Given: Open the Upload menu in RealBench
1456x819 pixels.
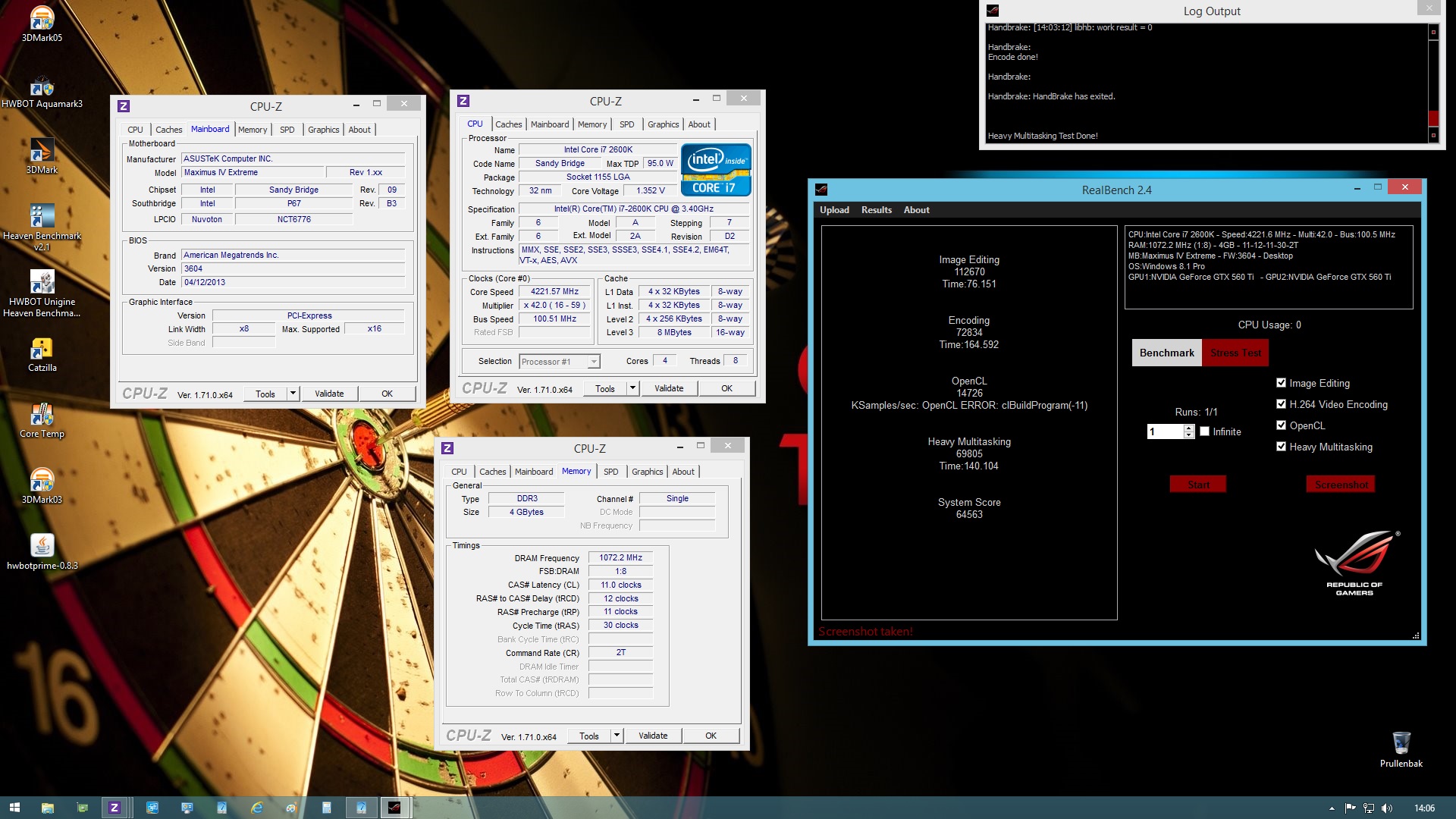Looking at the screenshot, I should (x=834, y=210).
